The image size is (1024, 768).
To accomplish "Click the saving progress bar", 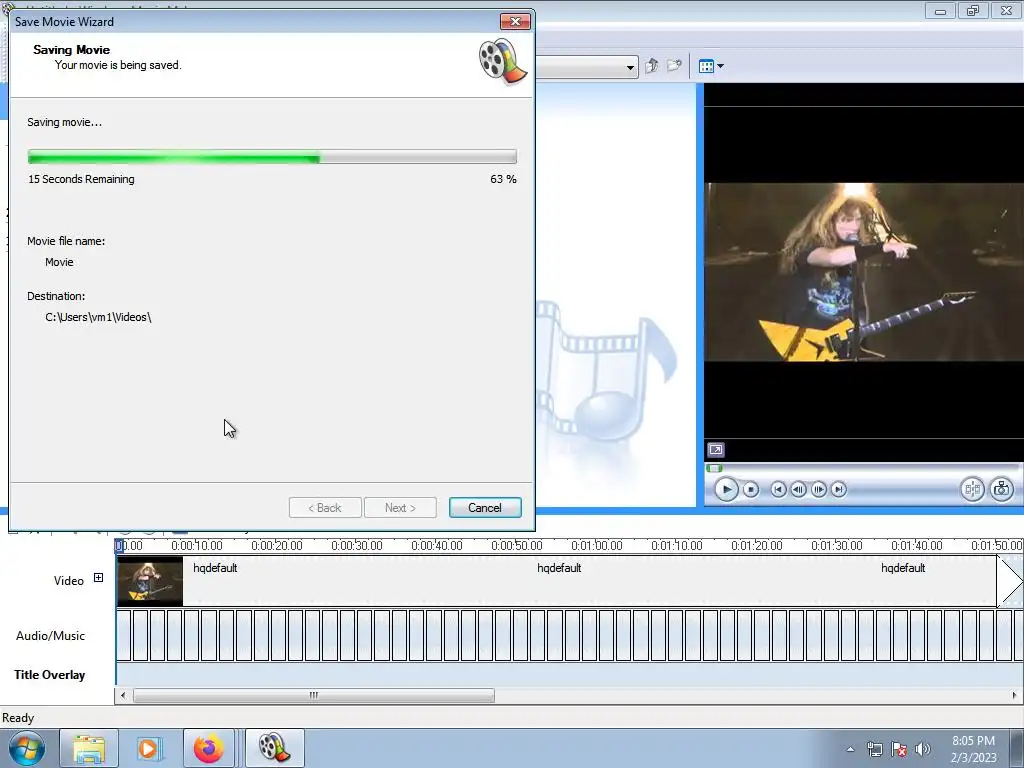I will [272, 157].
